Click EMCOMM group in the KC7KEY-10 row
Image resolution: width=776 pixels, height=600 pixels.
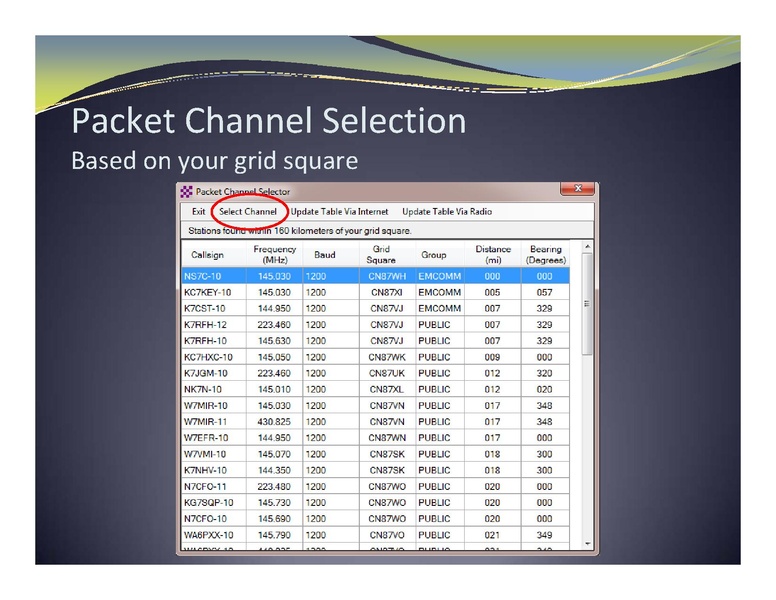click(439, 293)
